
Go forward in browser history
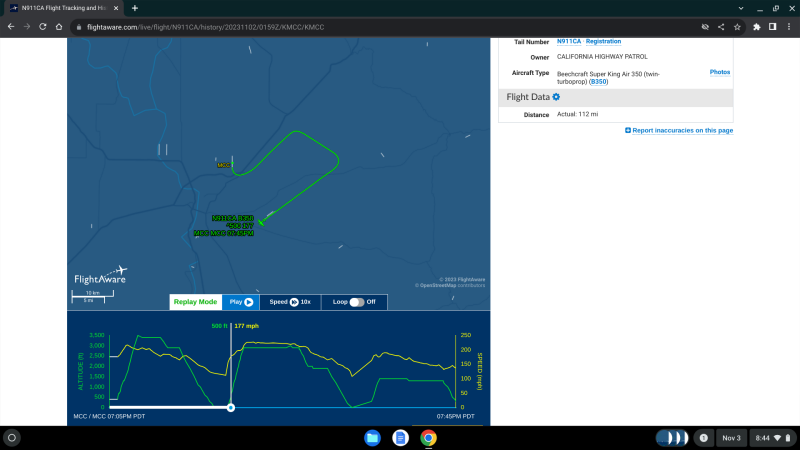[27, 27]
